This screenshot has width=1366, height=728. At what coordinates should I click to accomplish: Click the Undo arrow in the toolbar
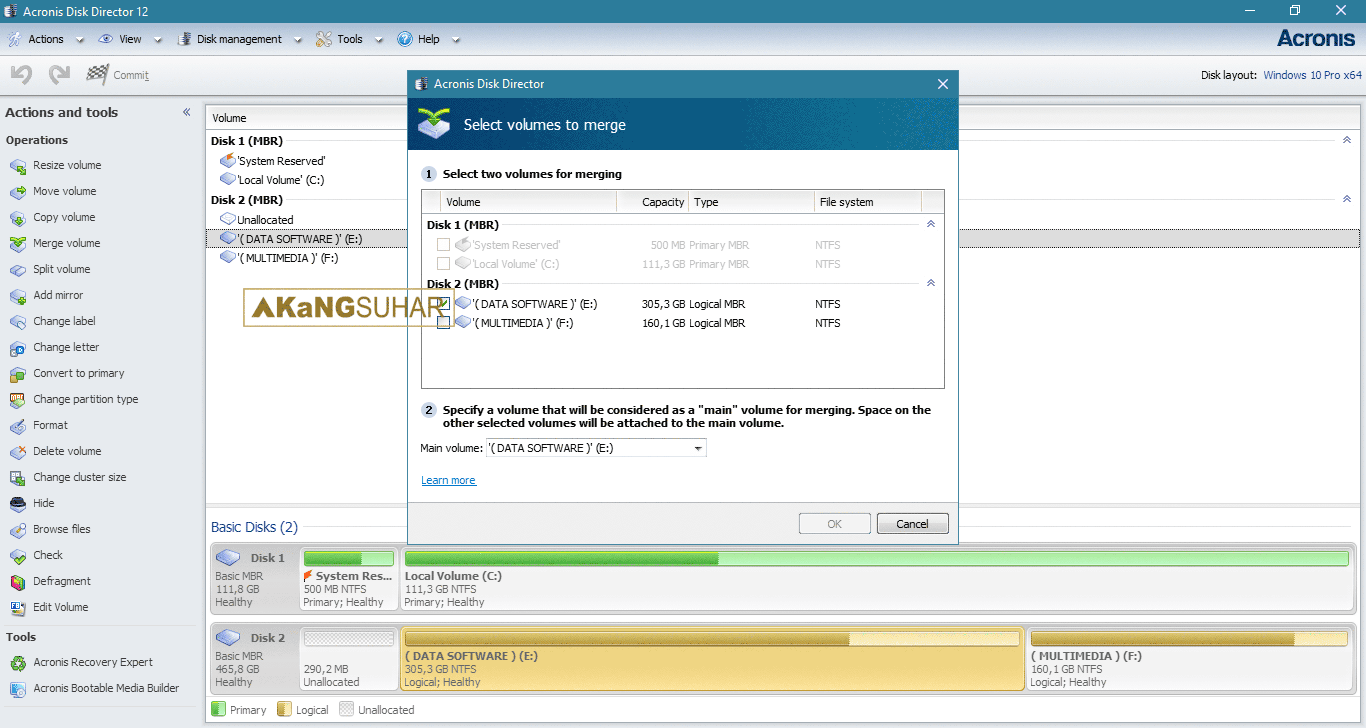[22, 75]
